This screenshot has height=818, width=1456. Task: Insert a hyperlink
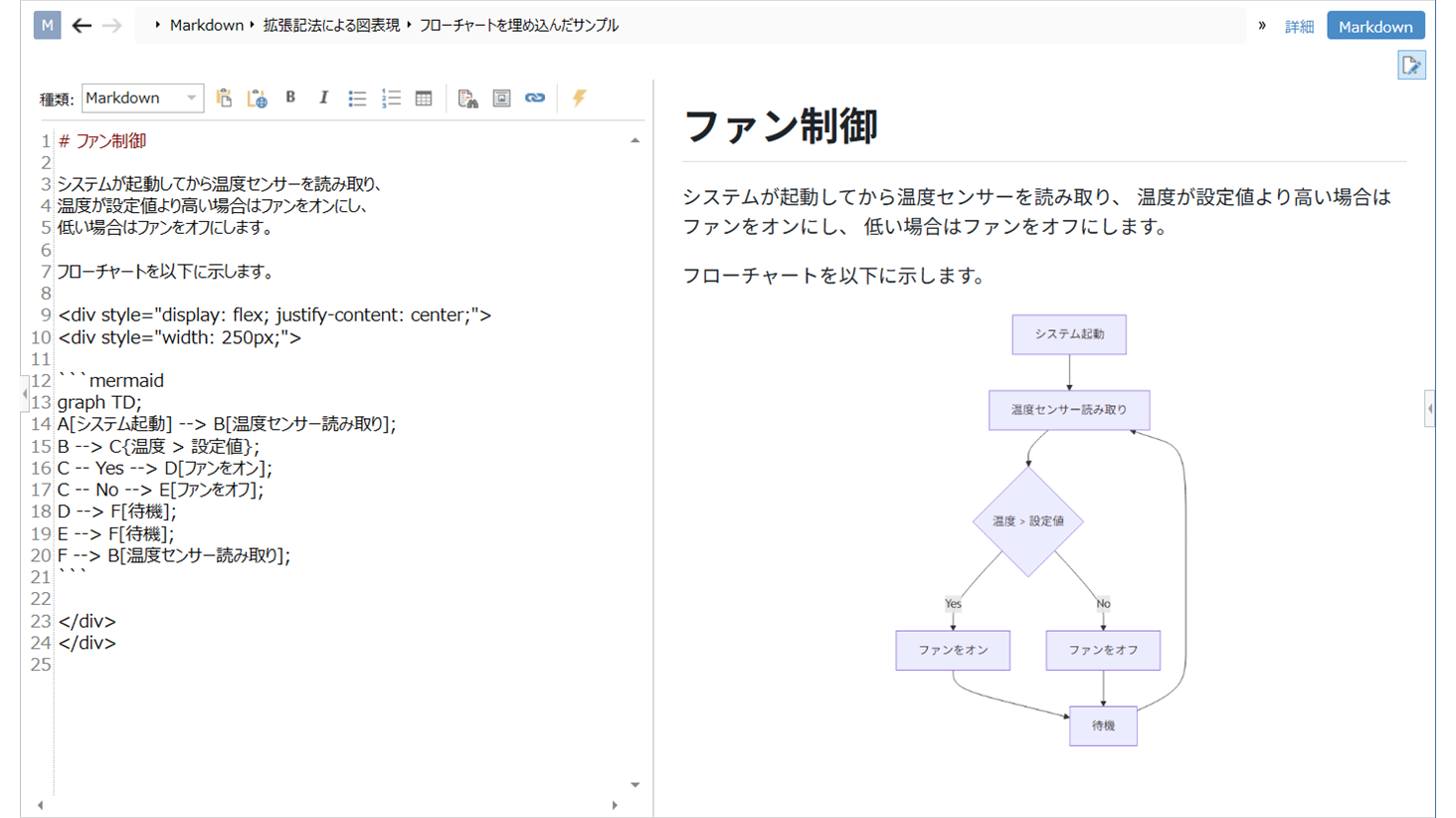[535, 98]
